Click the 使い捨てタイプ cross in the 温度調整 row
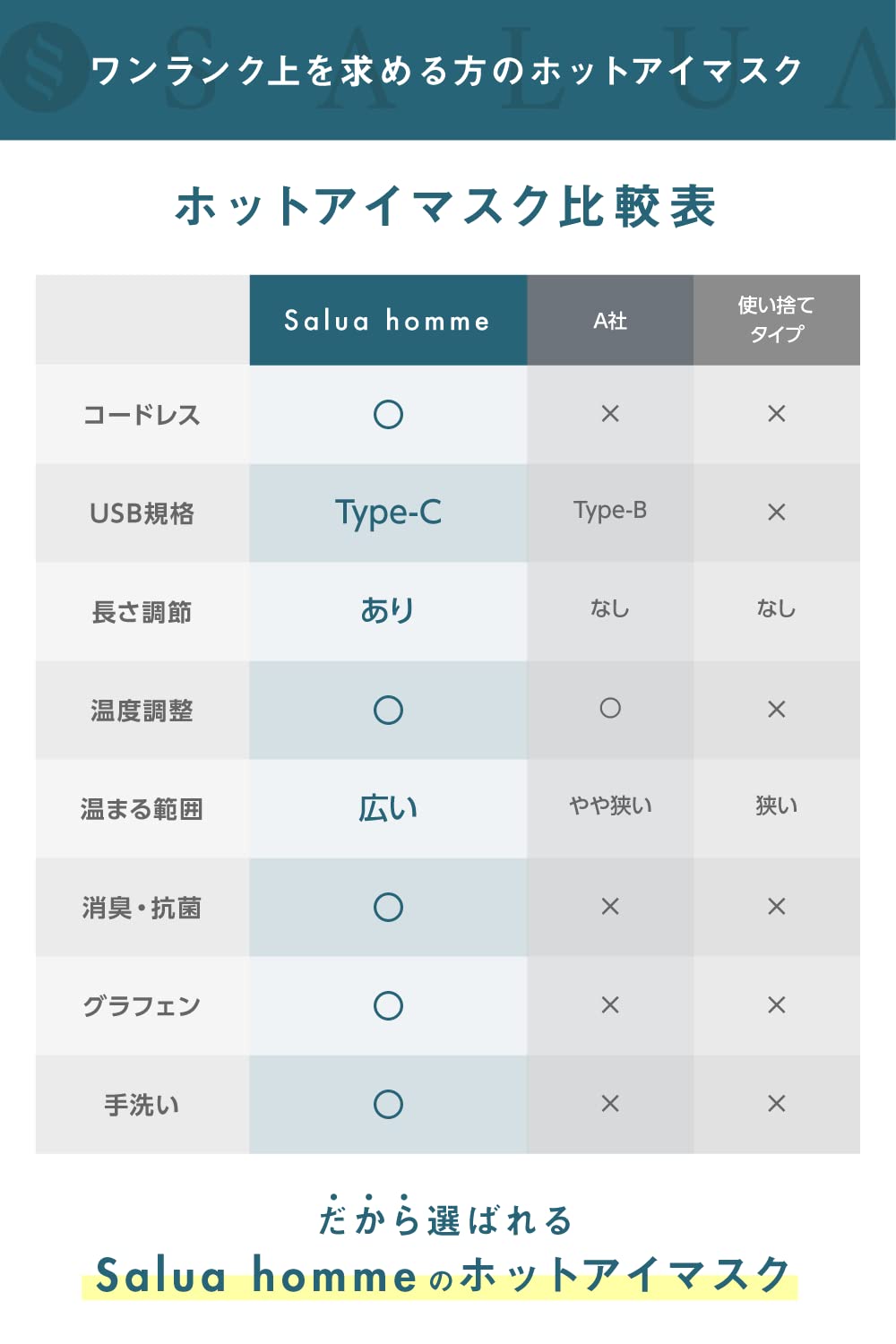Viewport: 896px width, 1344px height. [777, 710]
